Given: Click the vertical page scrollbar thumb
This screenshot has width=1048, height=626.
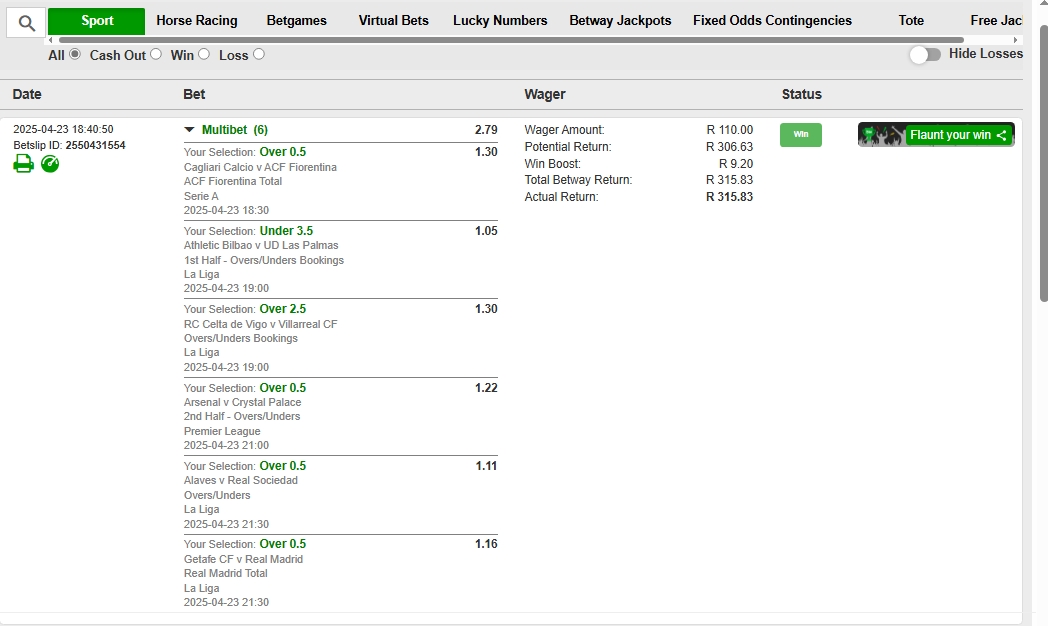Looking at the screenshot, I should click(1044, 164).
